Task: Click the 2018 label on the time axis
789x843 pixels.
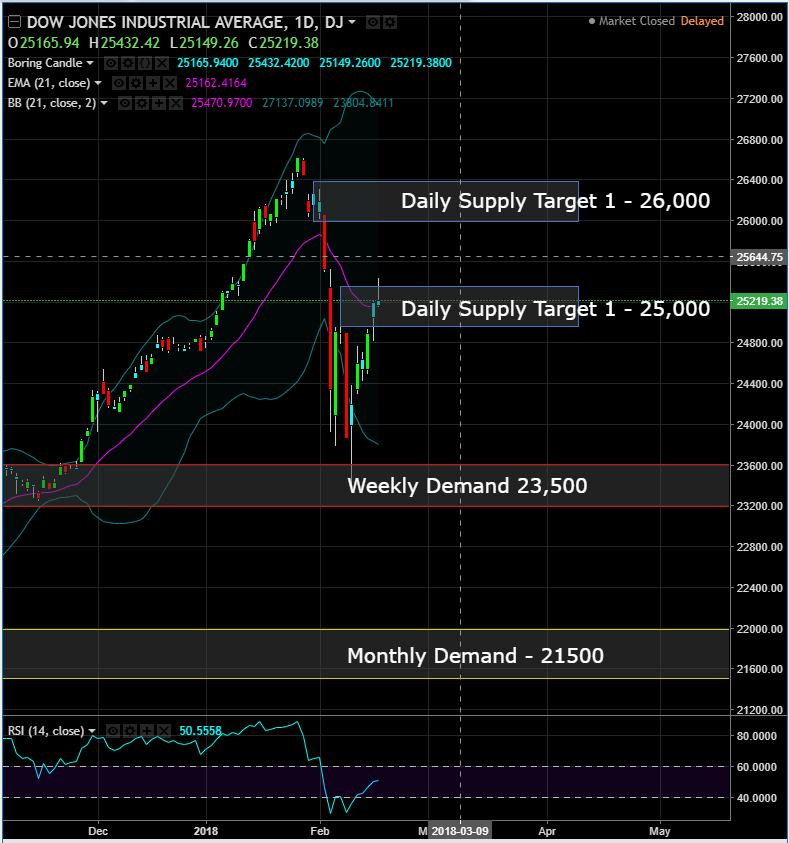Action: [206, 831]
